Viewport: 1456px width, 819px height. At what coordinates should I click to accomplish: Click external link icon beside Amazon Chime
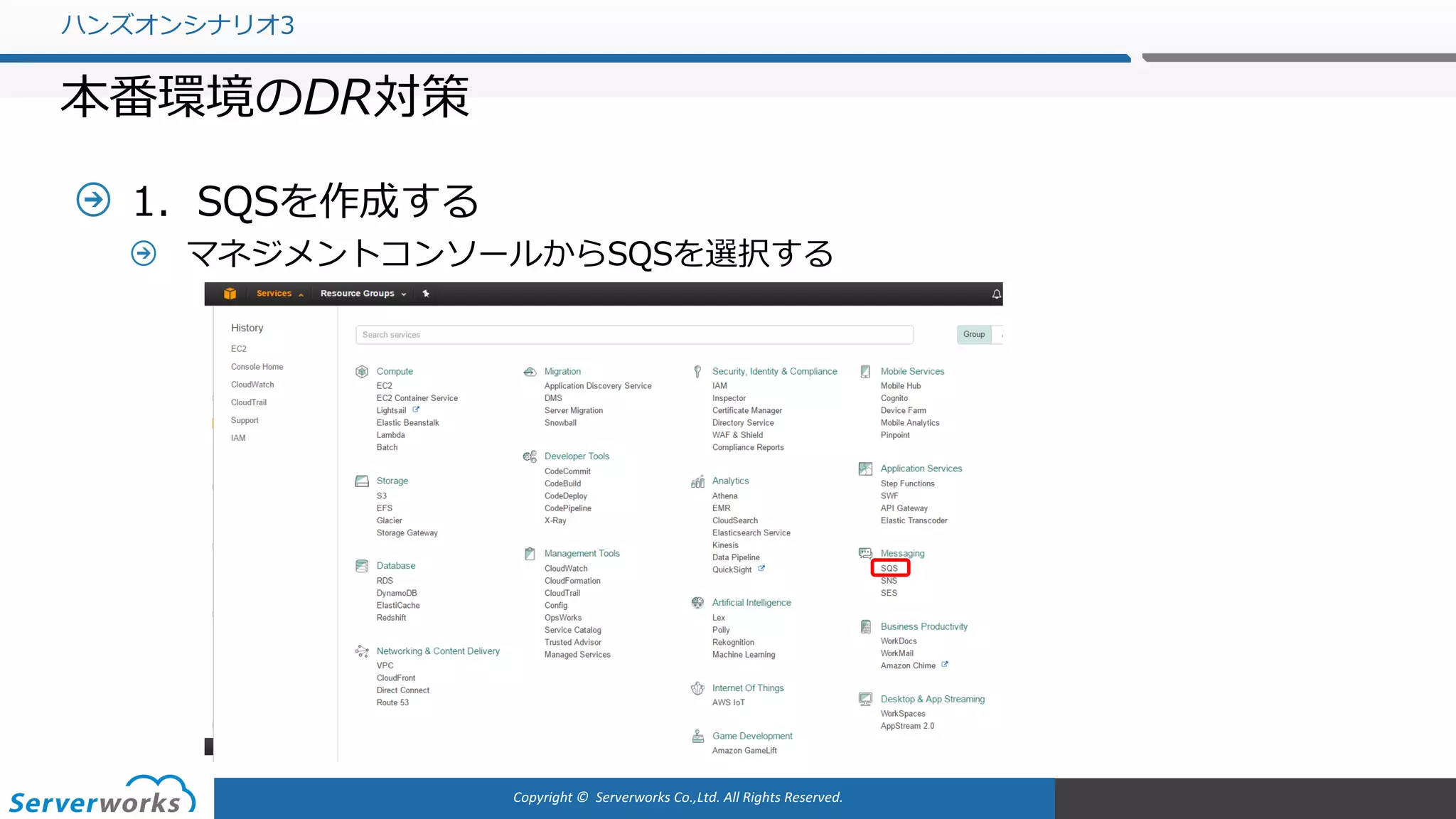coord(945,665)
